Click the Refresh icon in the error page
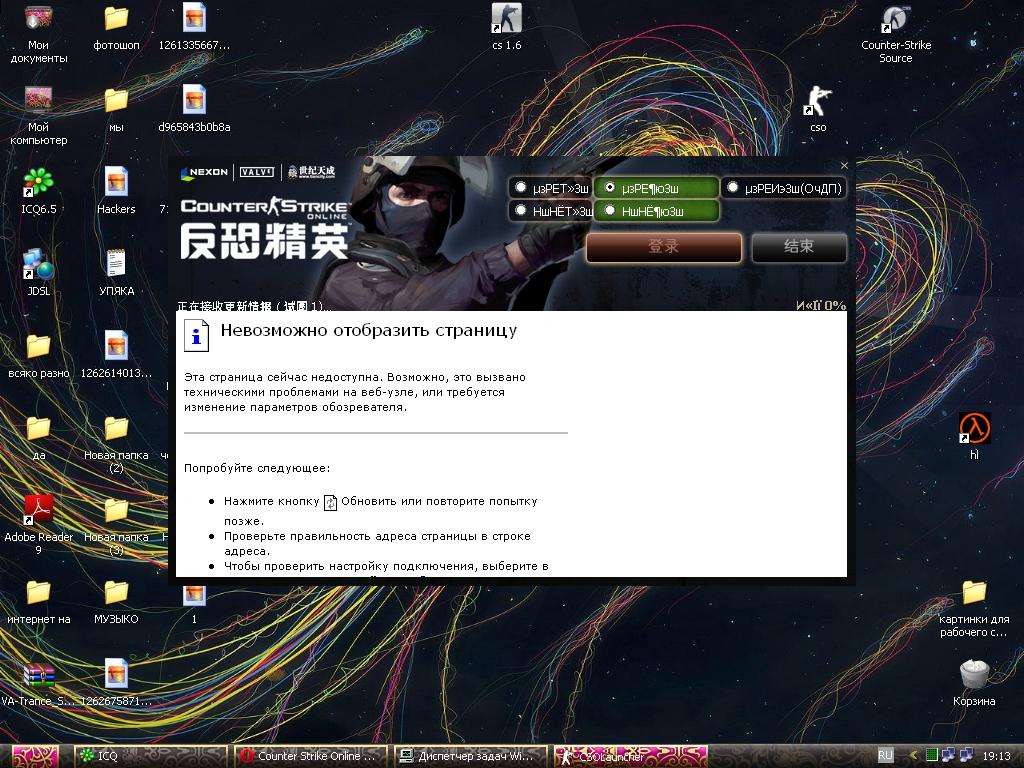 [x=330, y=502]
